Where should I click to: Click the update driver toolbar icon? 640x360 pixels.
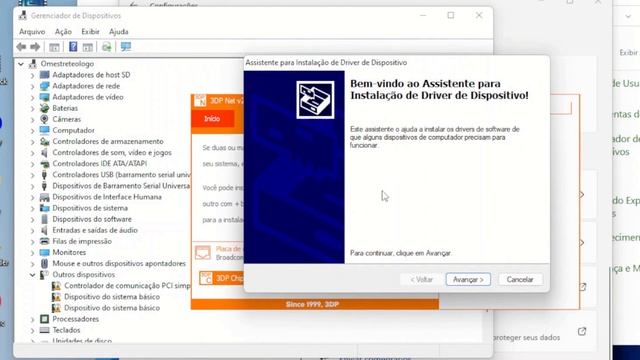click(107, 47)
